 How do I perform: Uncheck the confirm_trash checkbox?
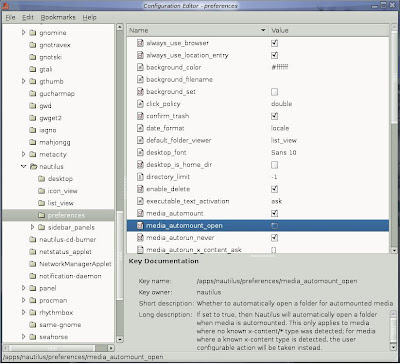[x=274, y=116]
